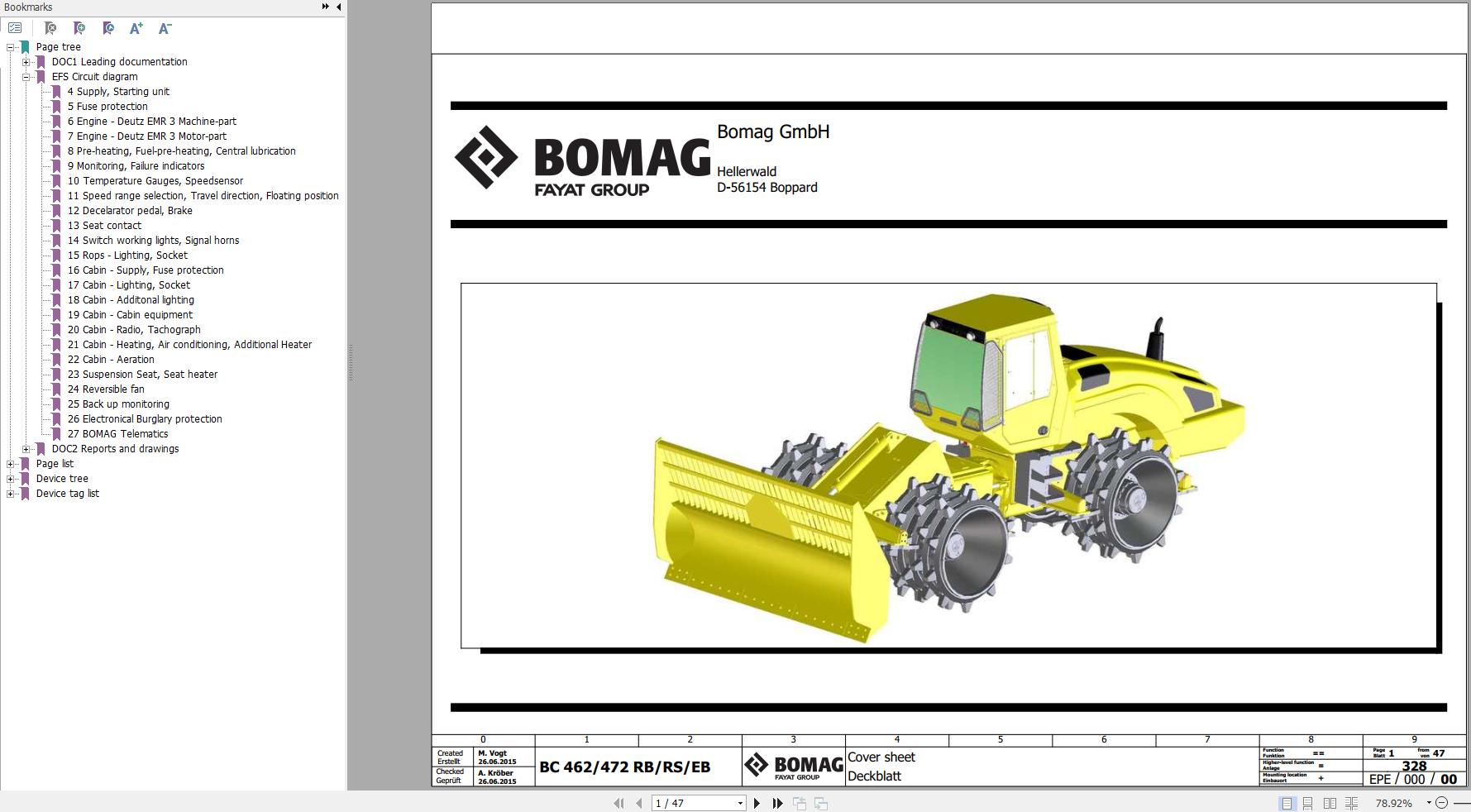Go to the first page
1471x812 pixels.
coord(618,803)
